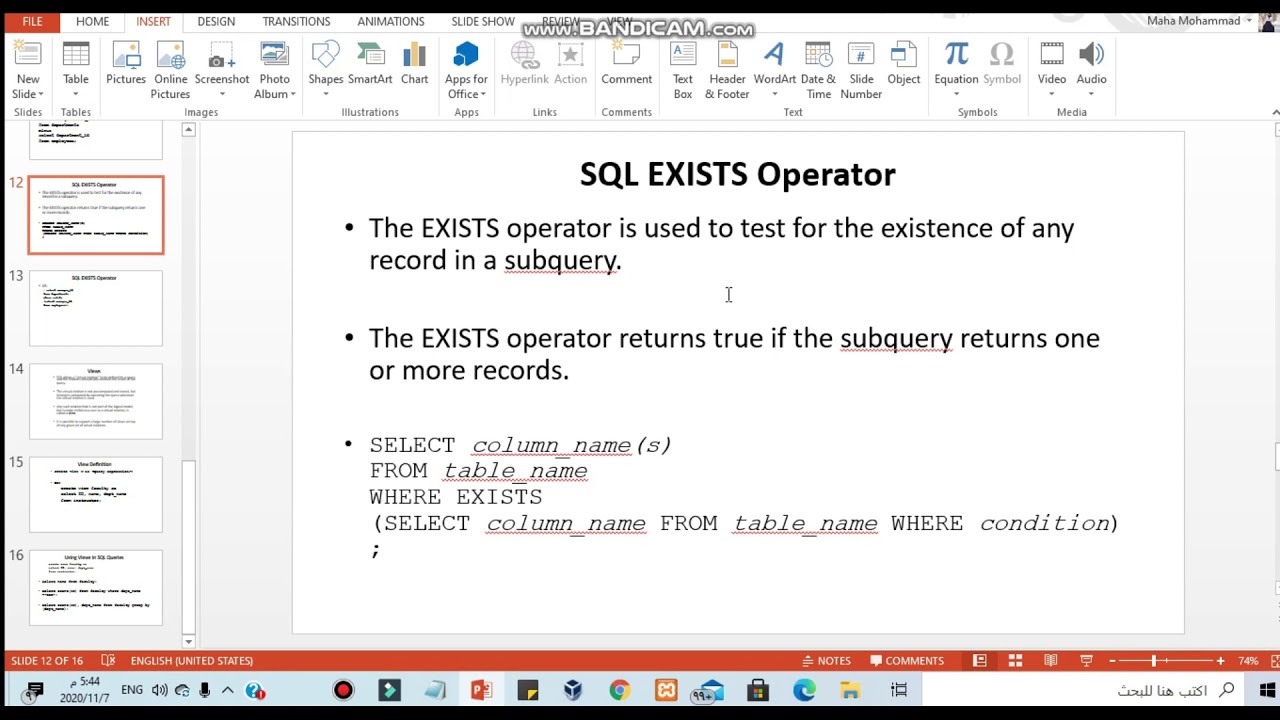Open the Shapes gallery icon
The width and height of the screenshot is (1280, 720).
click(325, 55)
